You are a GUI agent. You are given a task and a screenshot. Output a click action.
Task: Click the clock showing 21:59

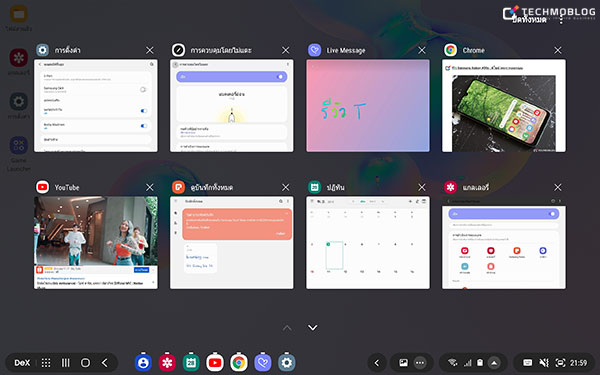coord(579,363)
